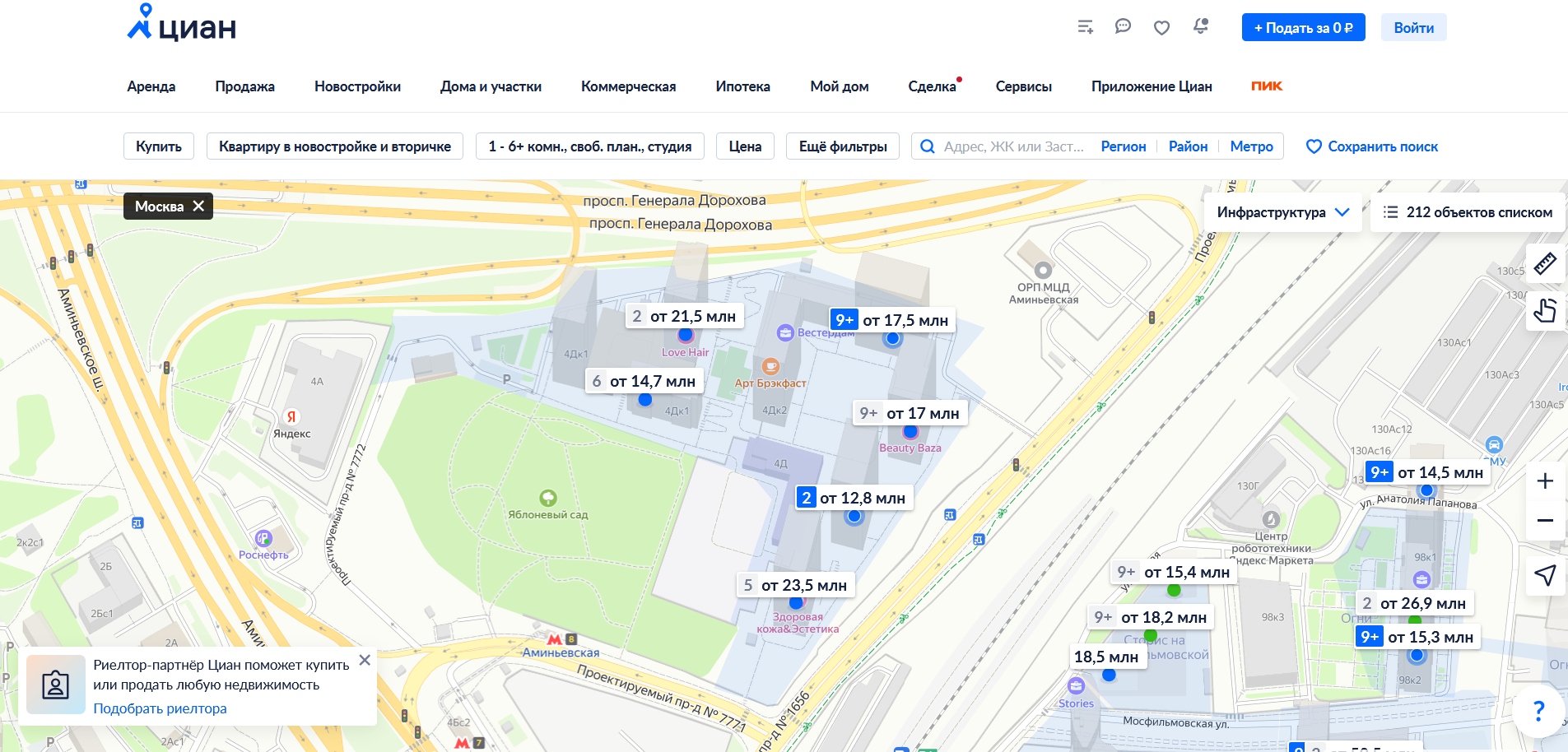Open map marker от 14,7 млн

click(x=644, y=381)
